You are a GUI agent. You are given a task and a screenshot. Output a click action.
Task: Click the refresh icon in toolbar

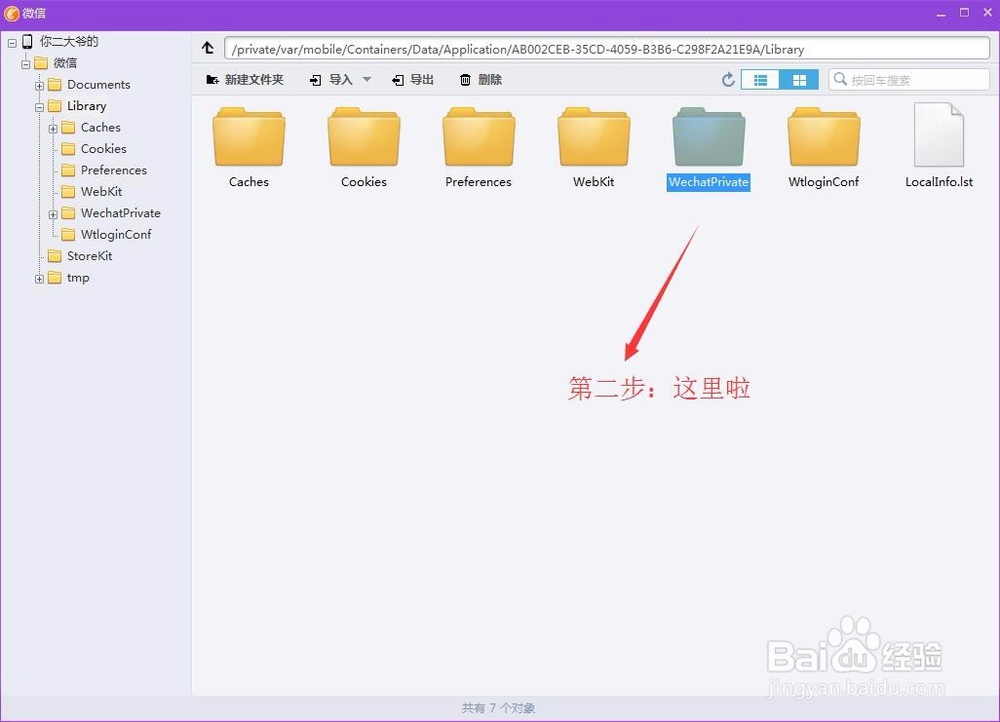[728, 80]
